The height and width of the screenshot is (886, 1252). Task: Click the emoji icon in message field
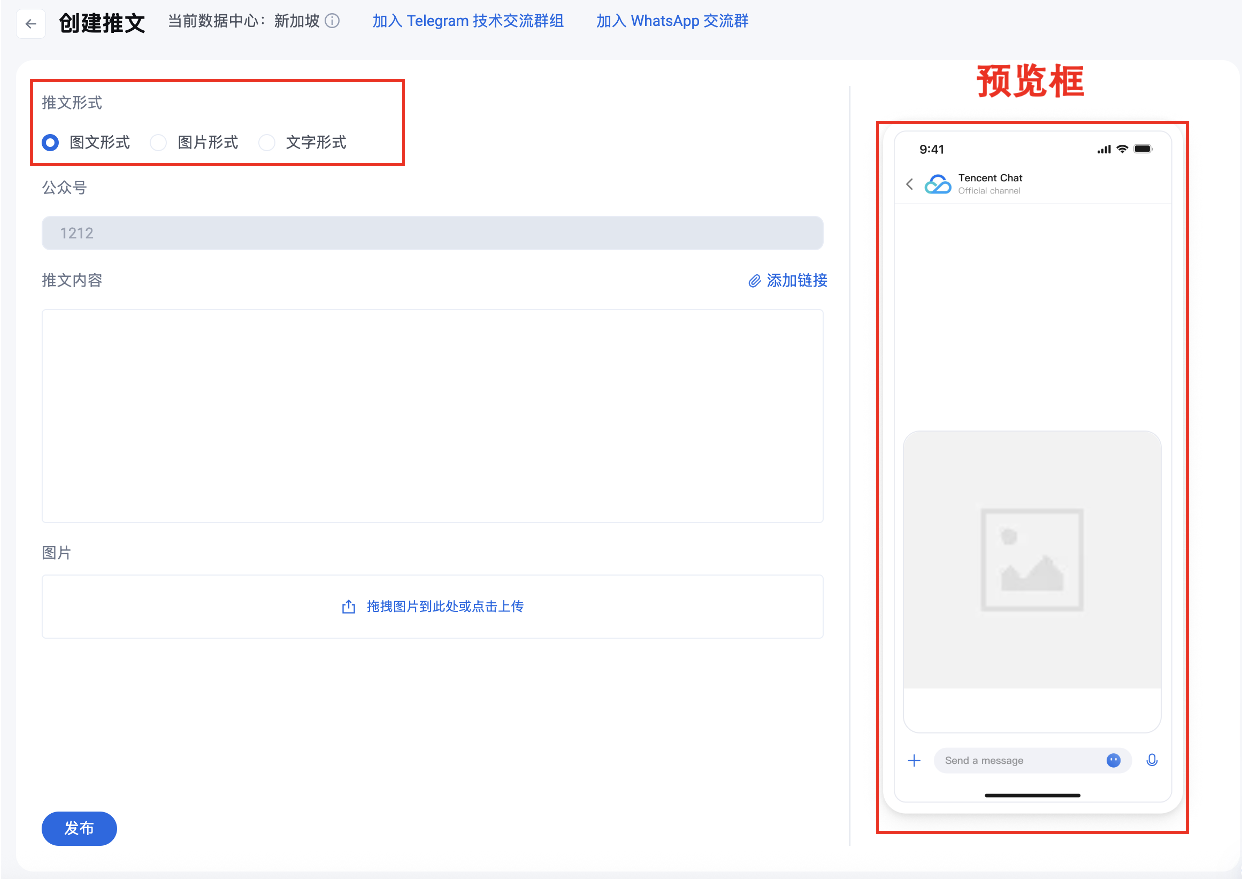1113,761
